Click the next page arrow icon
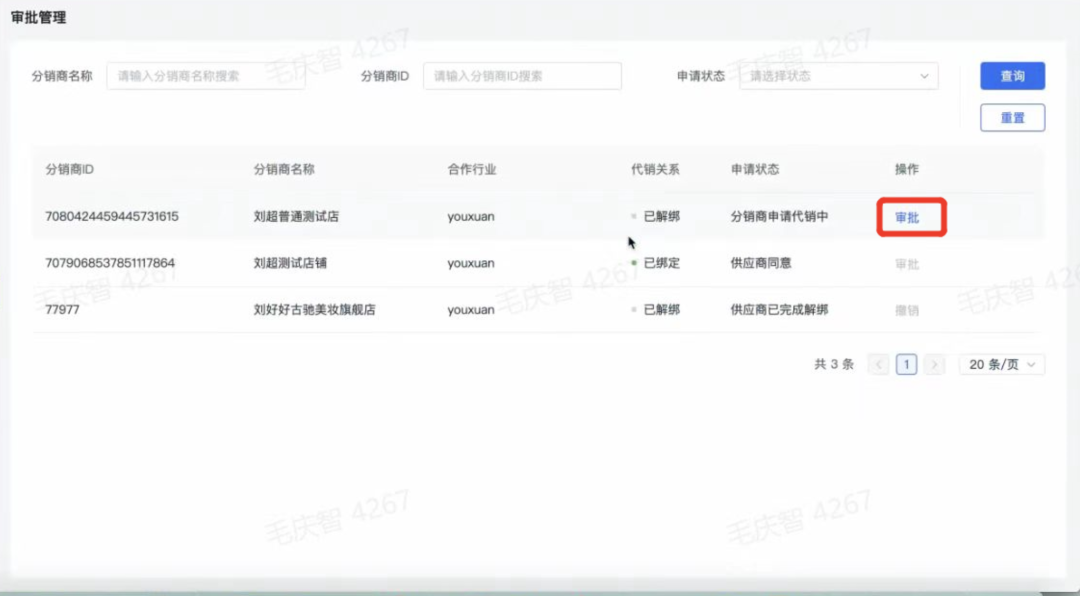The image size is (1080, 596). pos(934,365)
